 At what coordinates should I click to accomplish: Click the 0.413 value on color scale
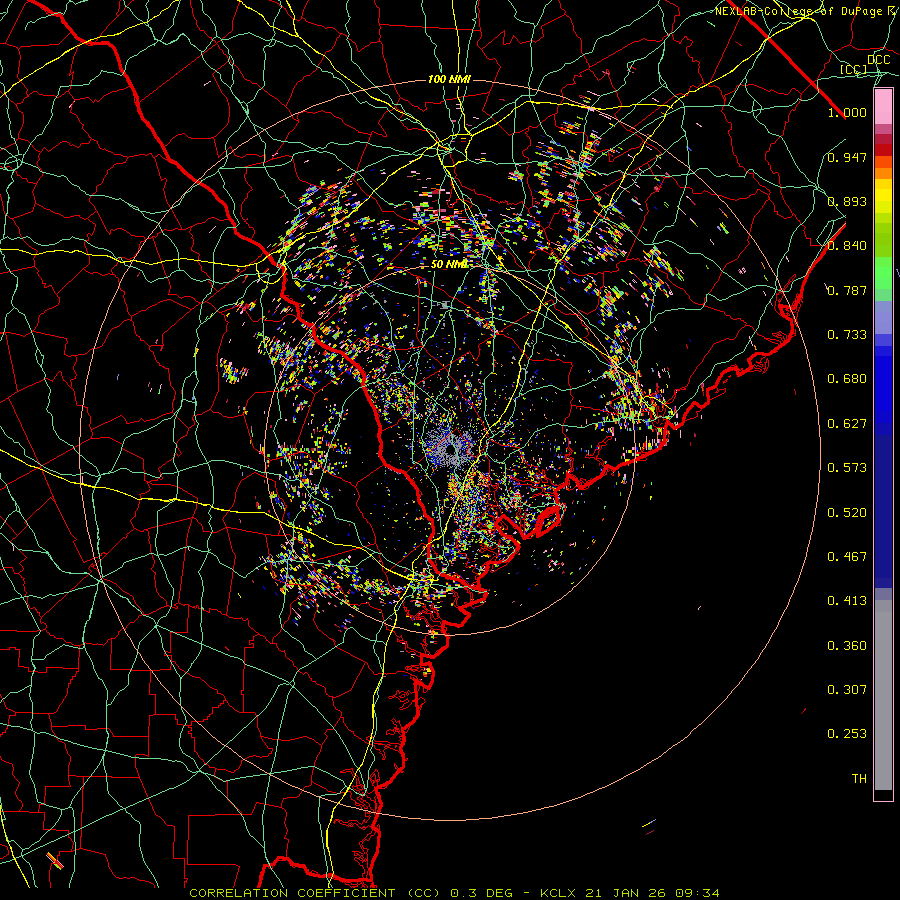pos(847,601)
